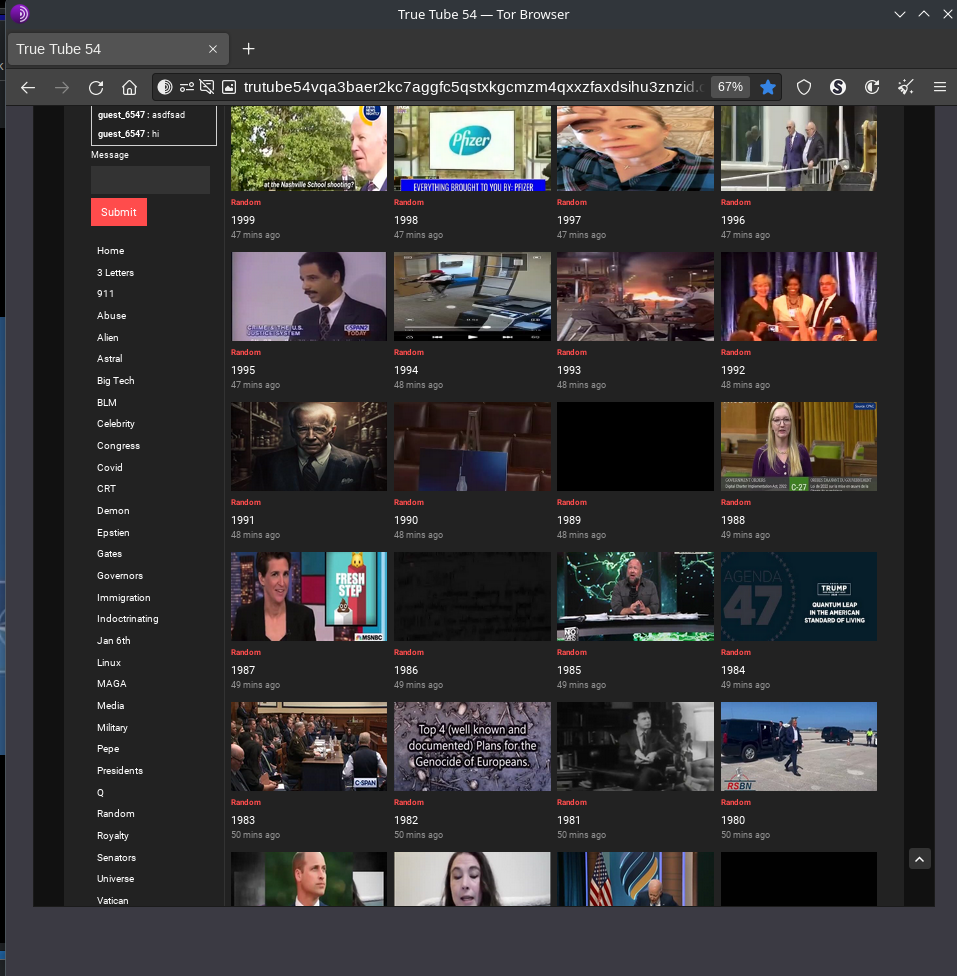Reset the 67% zoom level indicator
Image resolution: width=957 pixels, height=976 pixels.
[x=730, y=87]
